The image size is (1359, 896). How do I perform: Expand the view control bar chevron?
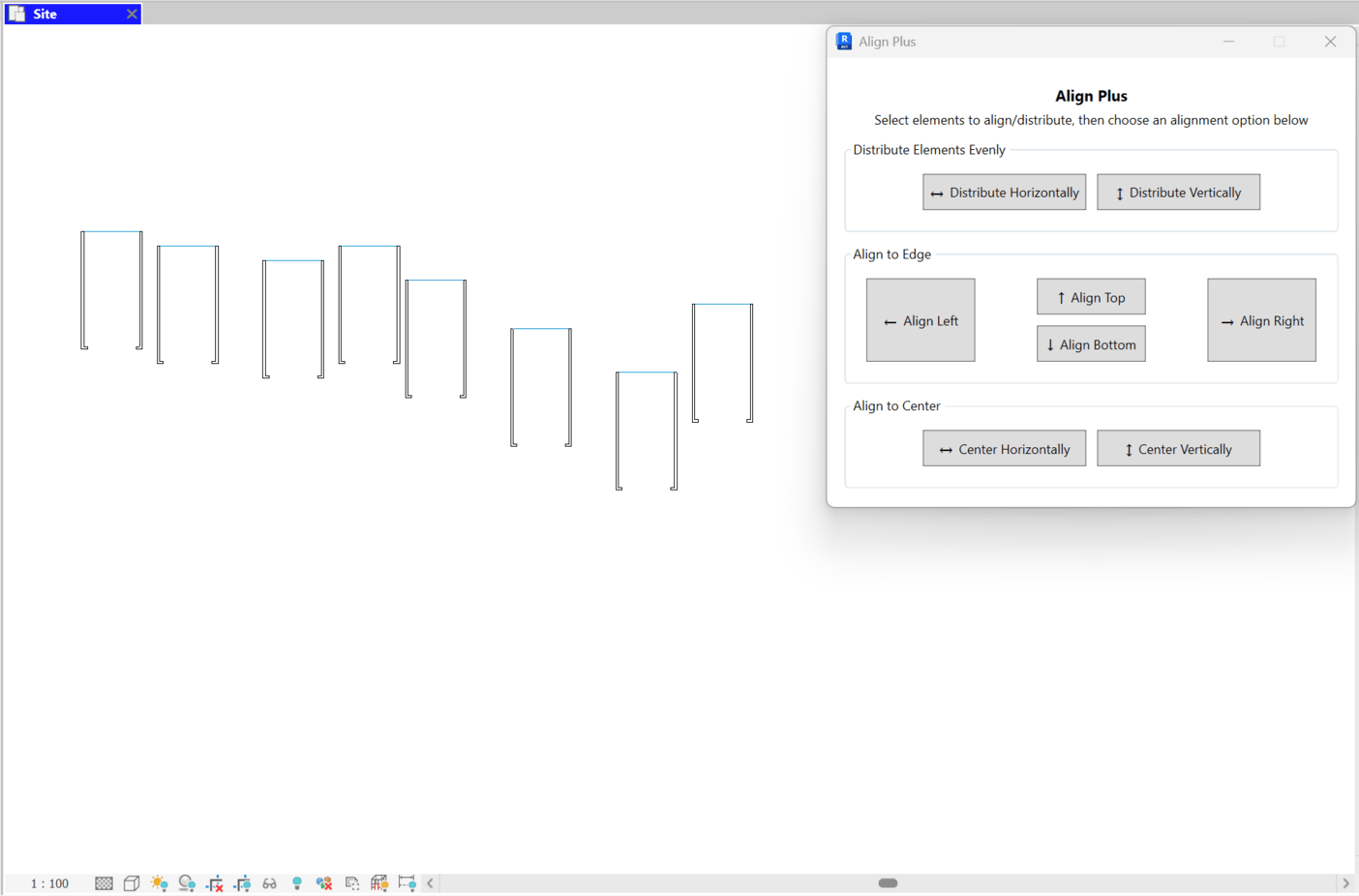pyautogui.click(x=429, y=882)
